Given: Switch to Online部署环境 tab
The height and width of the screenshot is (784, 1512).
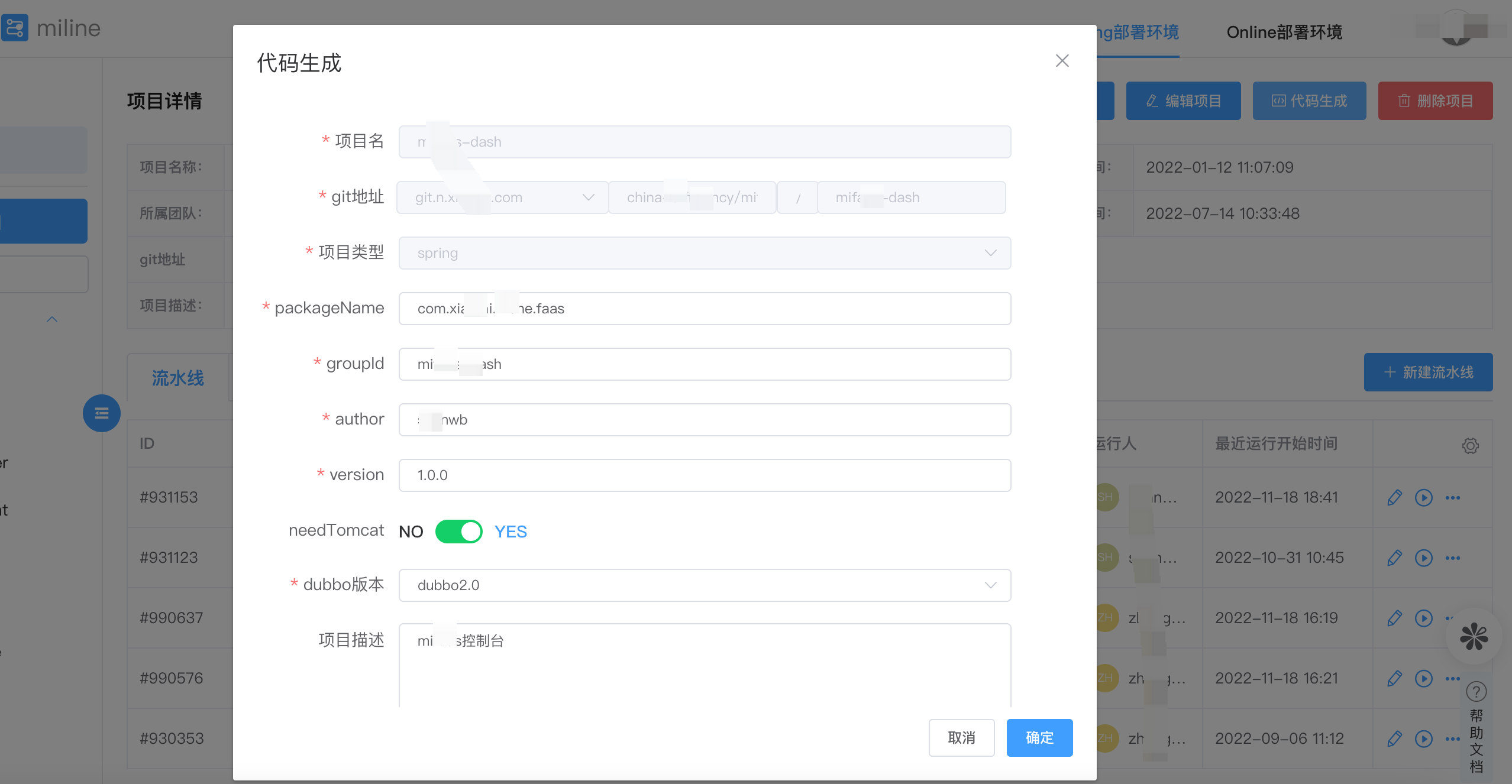Looking at the screenshot, I should point(1284,32).
